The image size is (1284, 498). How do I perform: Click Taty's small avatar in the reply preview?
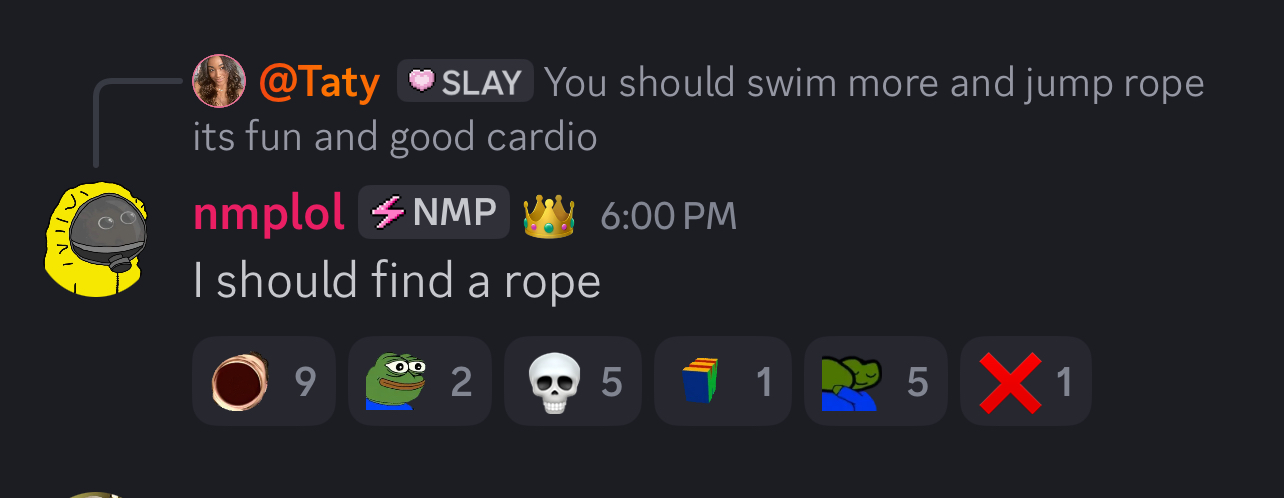click(219, 81)
